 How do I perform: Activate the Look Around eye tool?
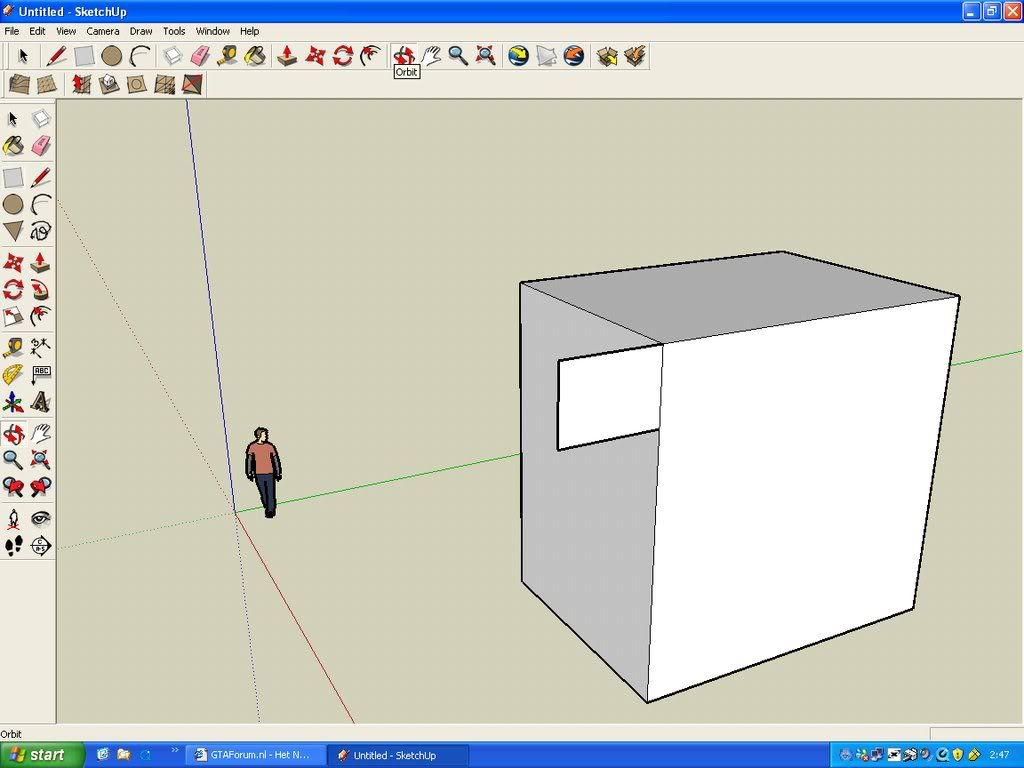pyautogui.click(x=40, y=519)
